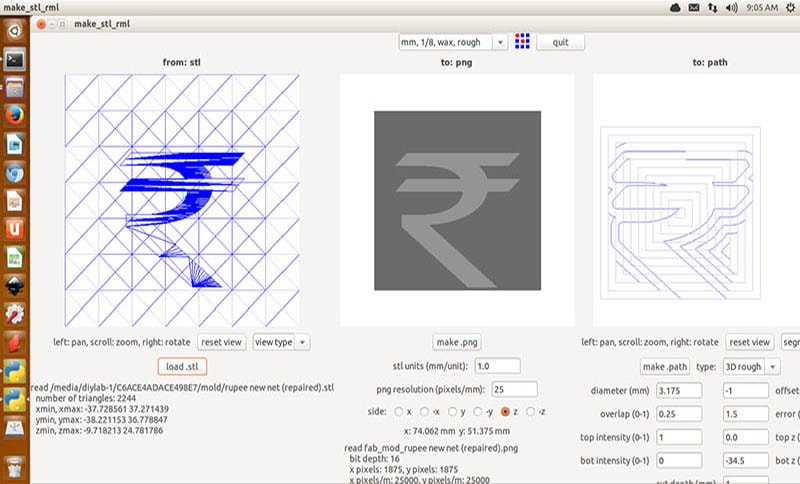The image size is (800, 484).
Task: Click the gray png rupee preview
Action: pos(457,200)
